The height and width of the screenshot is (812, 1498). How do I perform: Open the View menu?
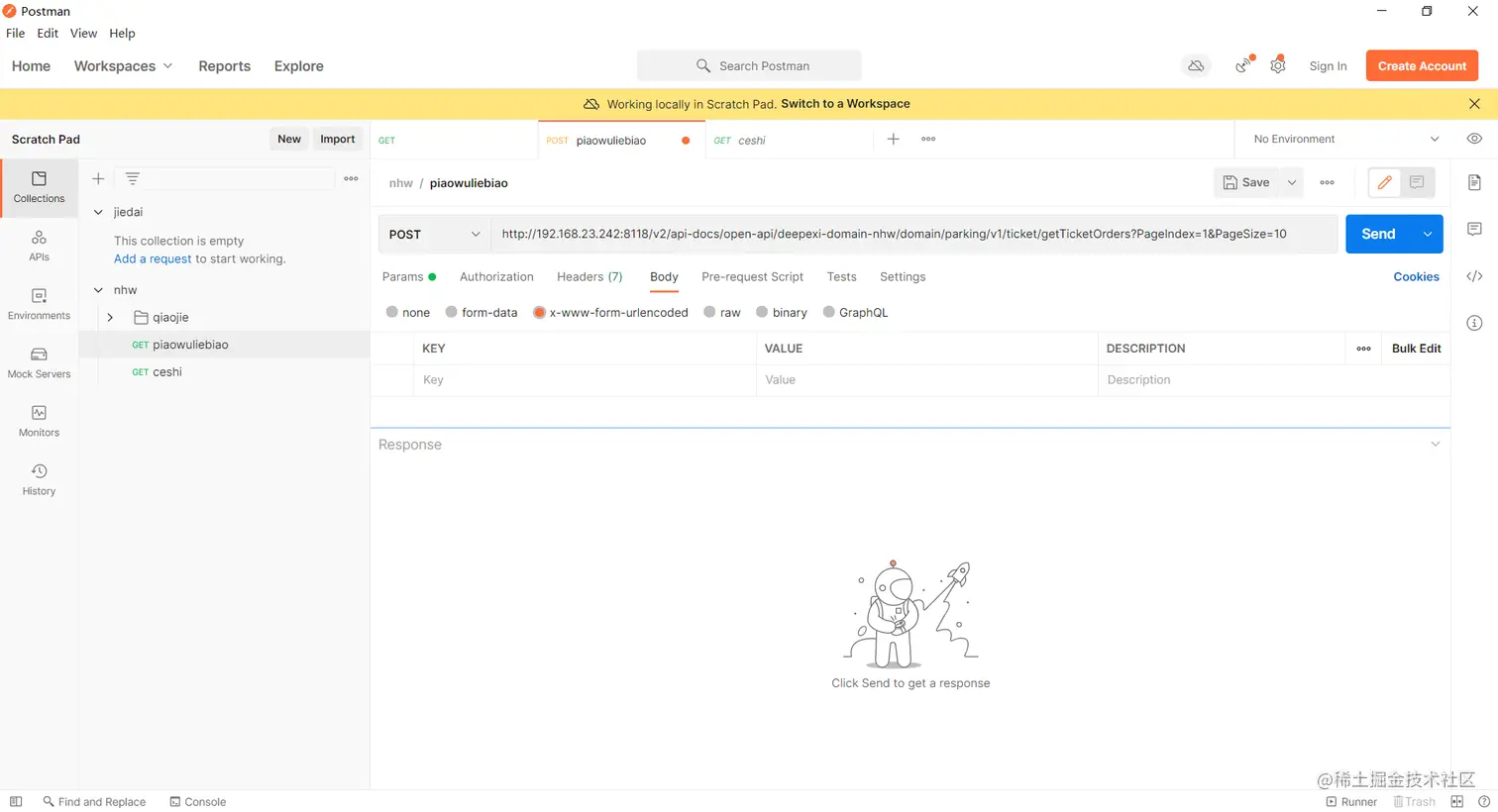[83, 34]
